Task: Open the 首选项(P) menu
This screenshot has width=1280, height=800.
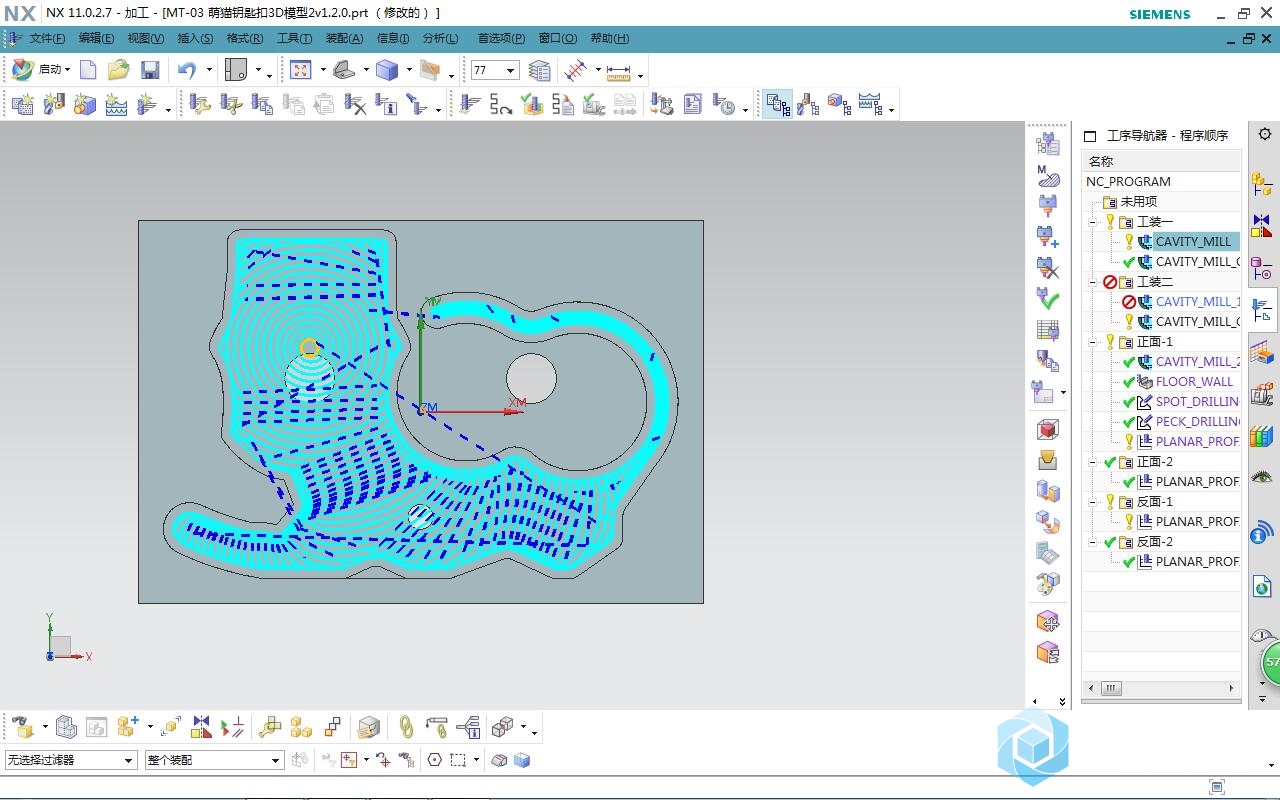Action: [x=501, y=39]
